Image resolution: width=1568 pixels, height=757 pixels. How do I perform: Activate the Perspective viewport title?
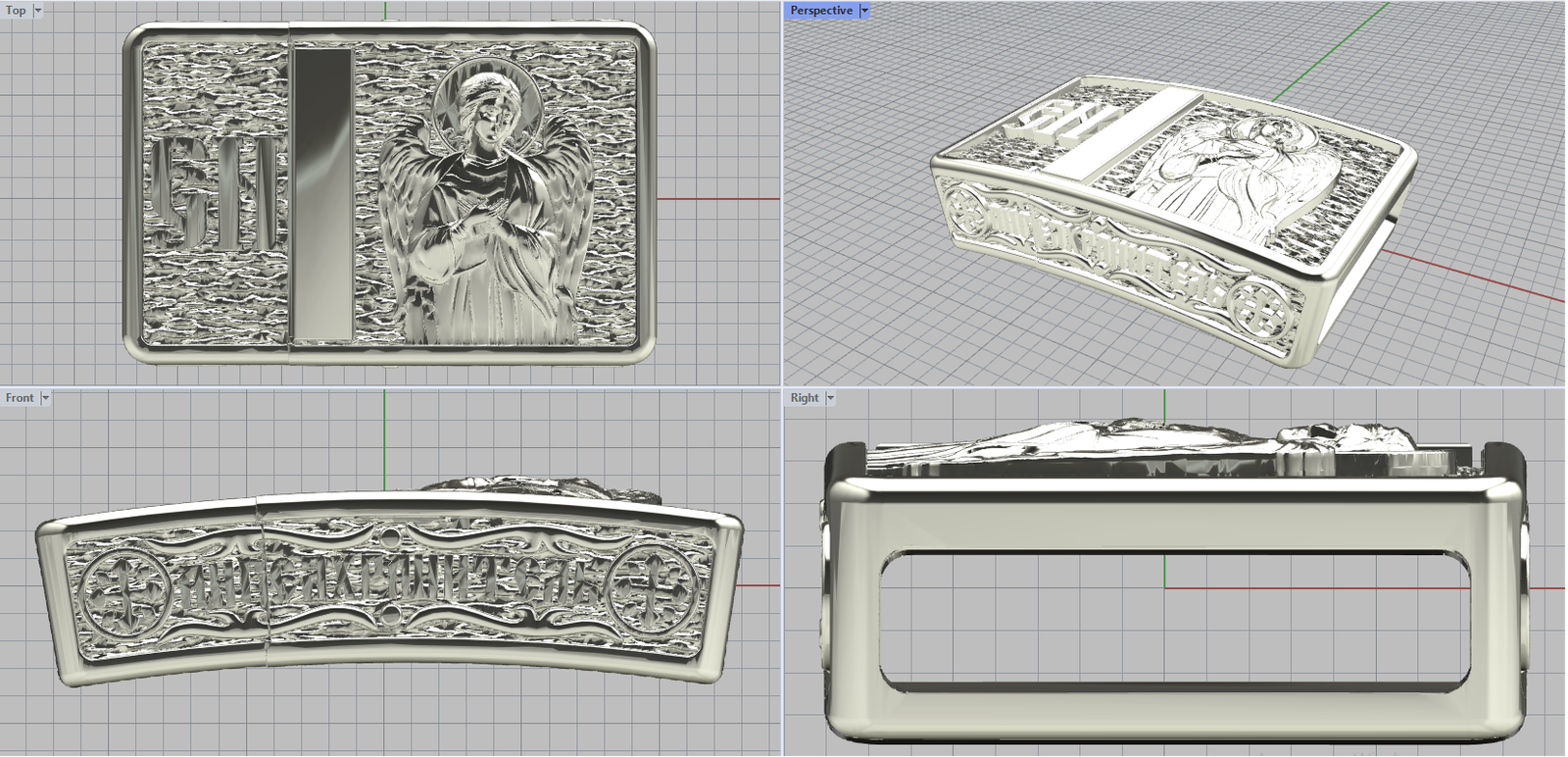click(820, 11)
